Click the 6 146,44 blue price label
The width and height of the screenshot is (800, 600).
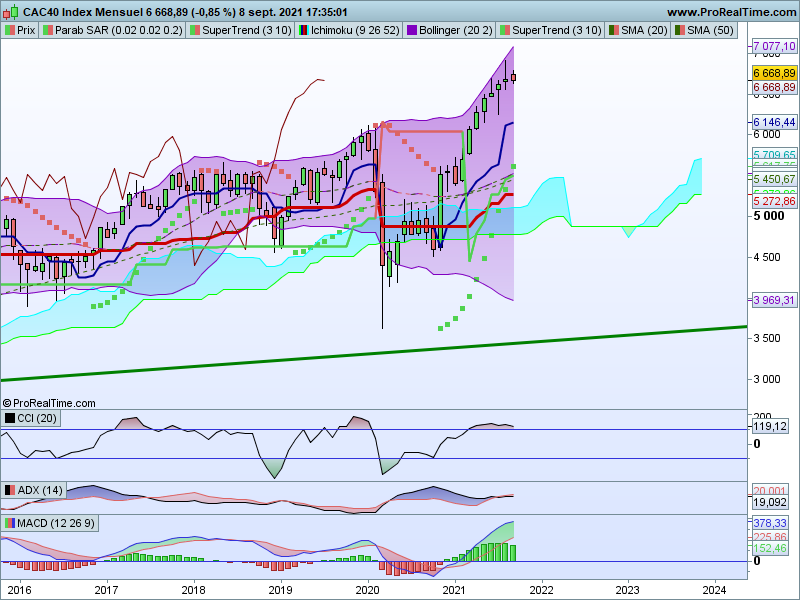pyautogui.click(x=774, y=122)
